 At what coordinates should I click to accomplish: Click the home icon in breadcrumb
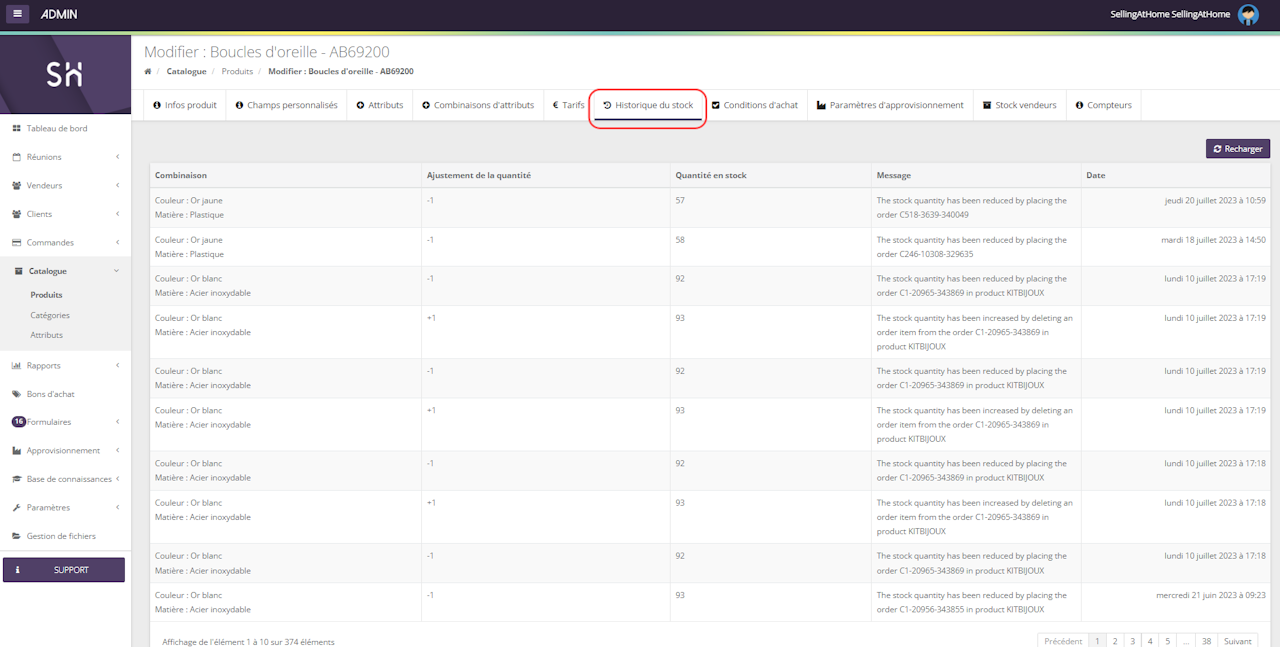click(x=148, y=72)
